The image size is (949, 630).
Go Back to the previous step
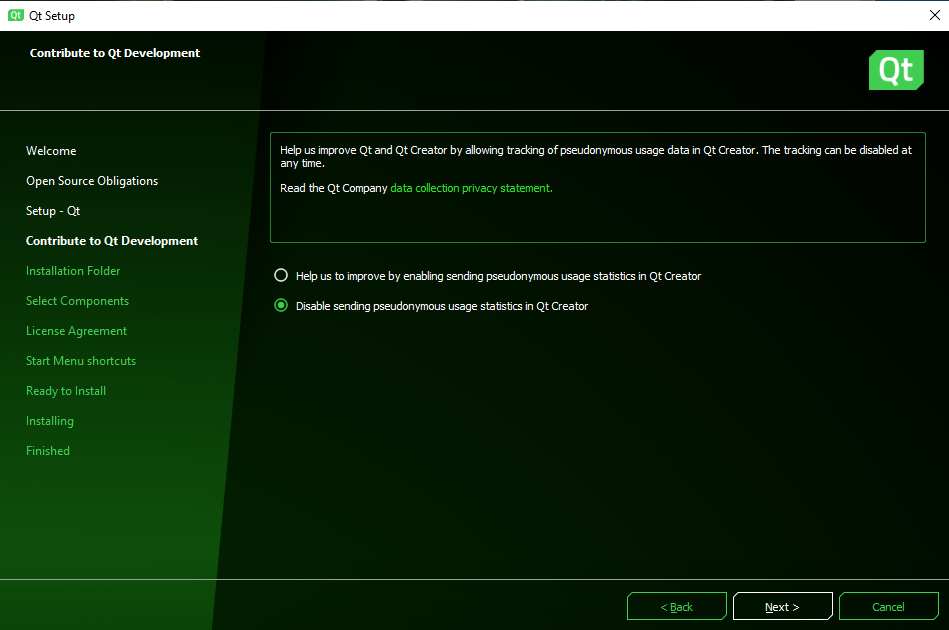point(676,607)
